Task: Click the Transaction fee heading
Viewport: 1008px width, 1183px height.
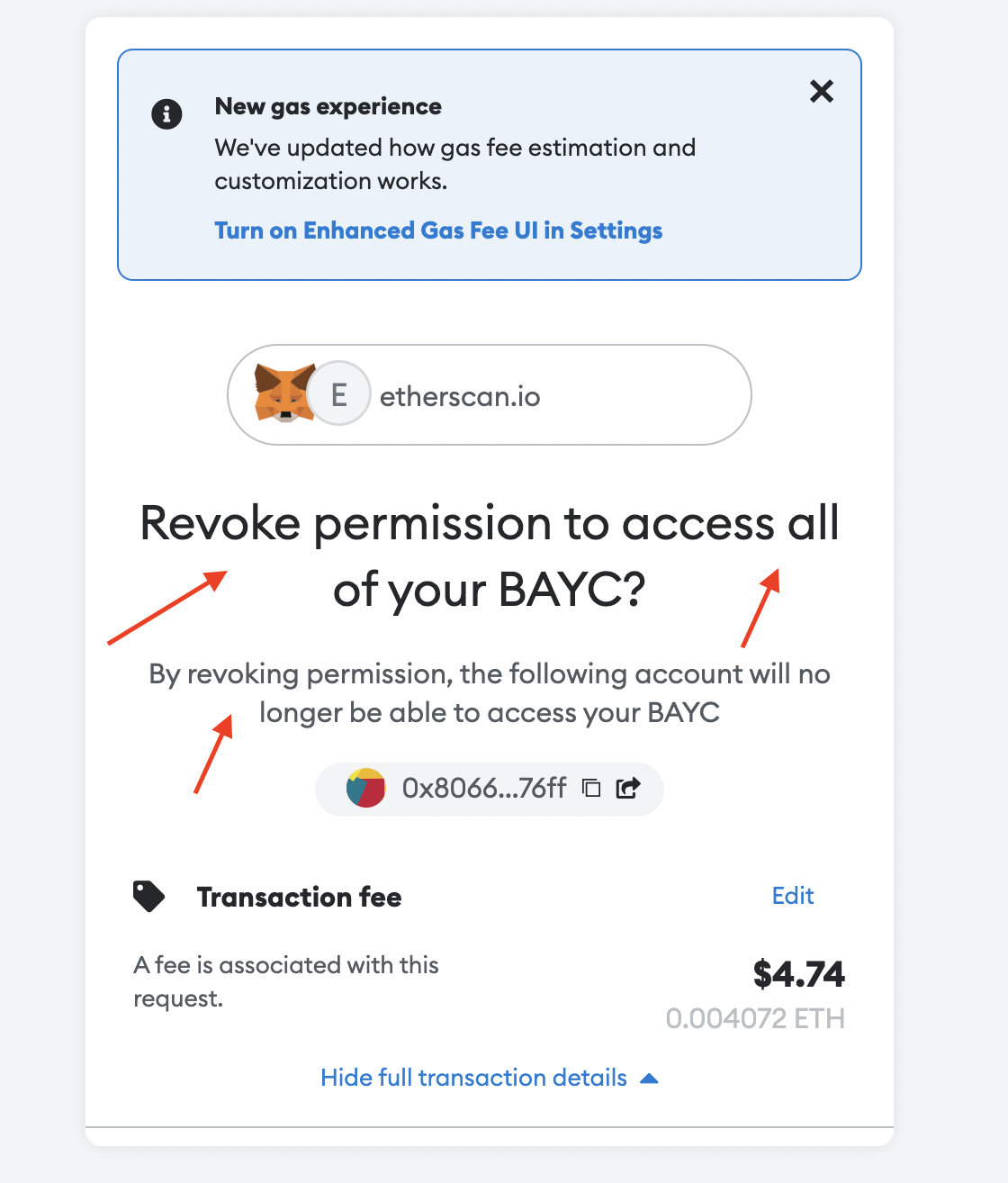Action: [x=299, y=898]
